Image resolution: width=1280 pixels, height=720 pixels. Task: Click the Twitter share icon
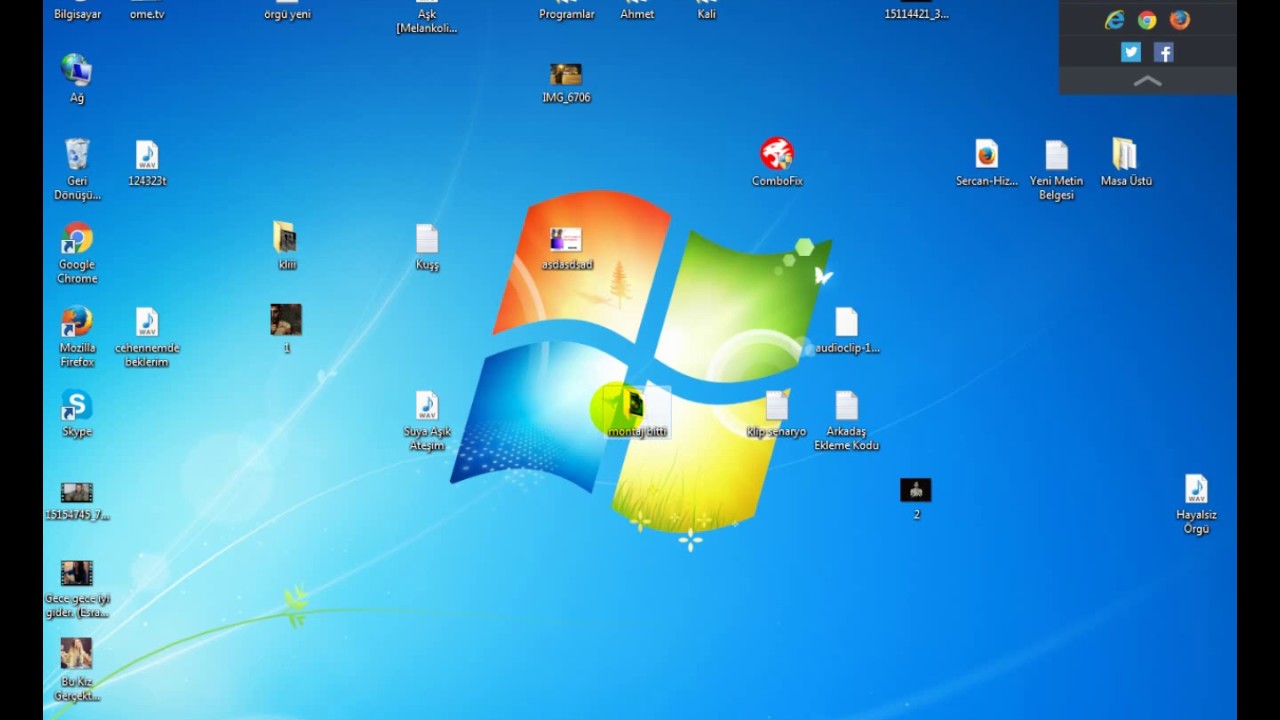[x=1131, y=52]
